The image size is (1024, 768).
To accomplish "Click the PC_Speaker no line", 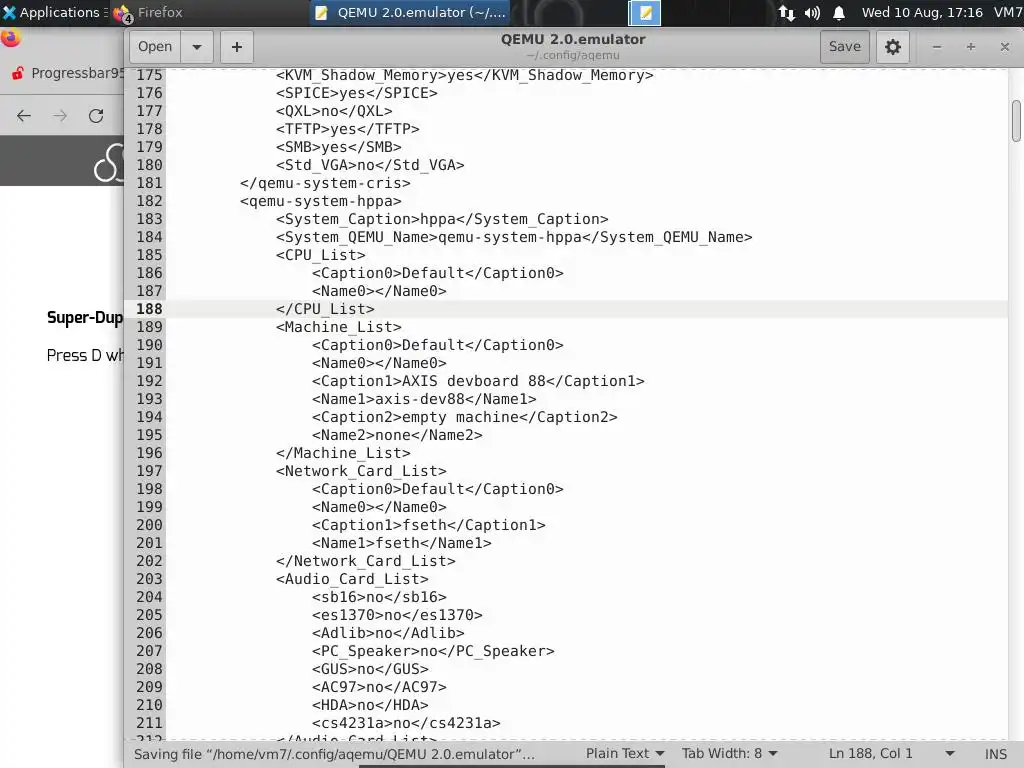I will tap(433, 651).
